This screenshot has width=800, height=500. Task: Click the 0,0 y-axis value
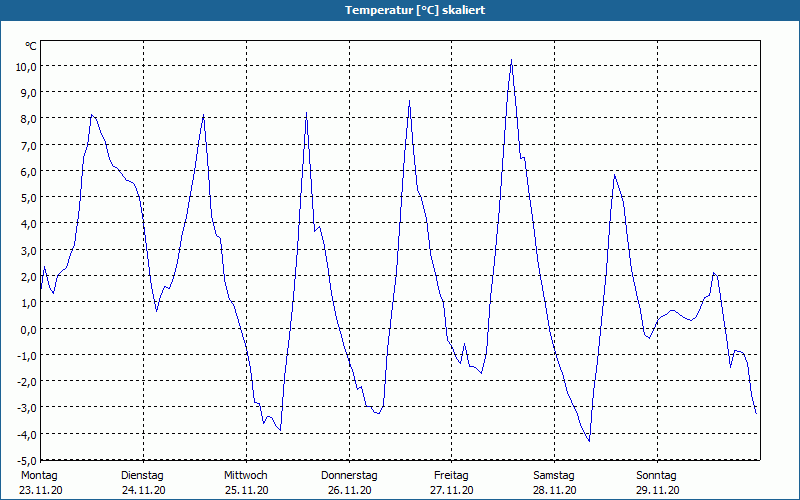pos(28,329)
